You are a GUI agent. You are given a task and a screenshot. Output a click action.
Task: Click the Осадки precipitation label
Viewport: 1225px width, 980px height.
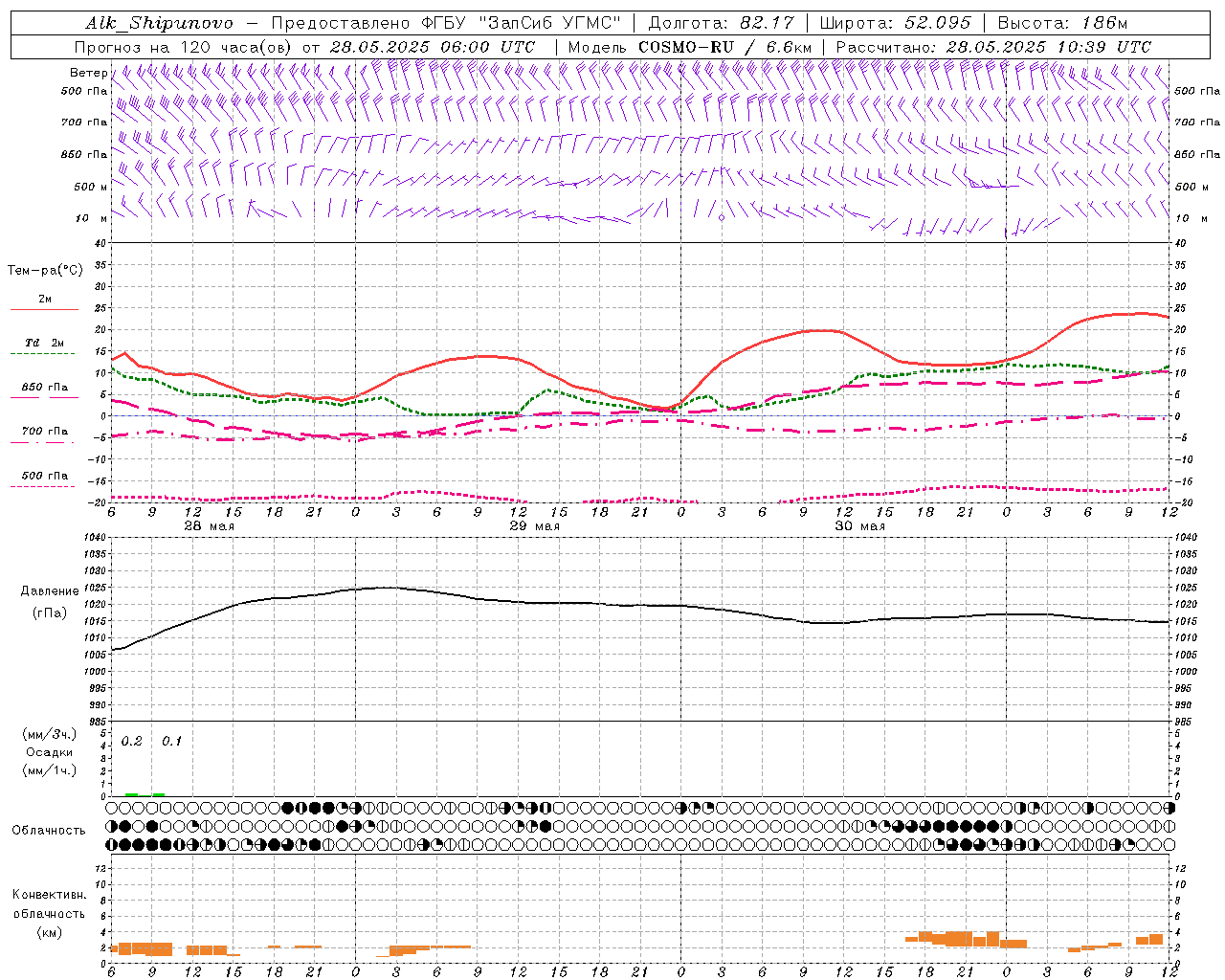50,752
